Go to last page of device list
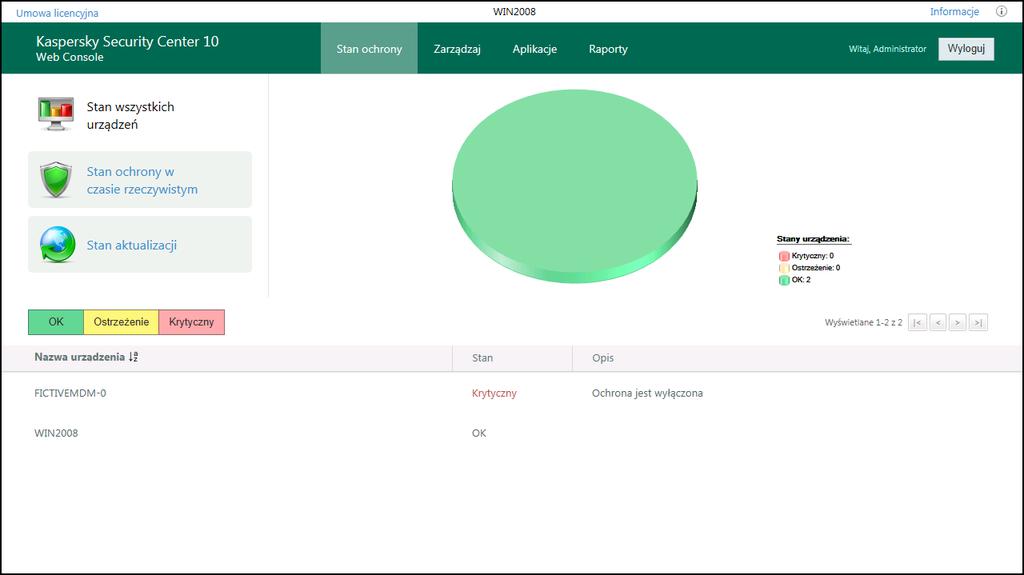Viewport: 1024px width, 575px height. (978, 322)
